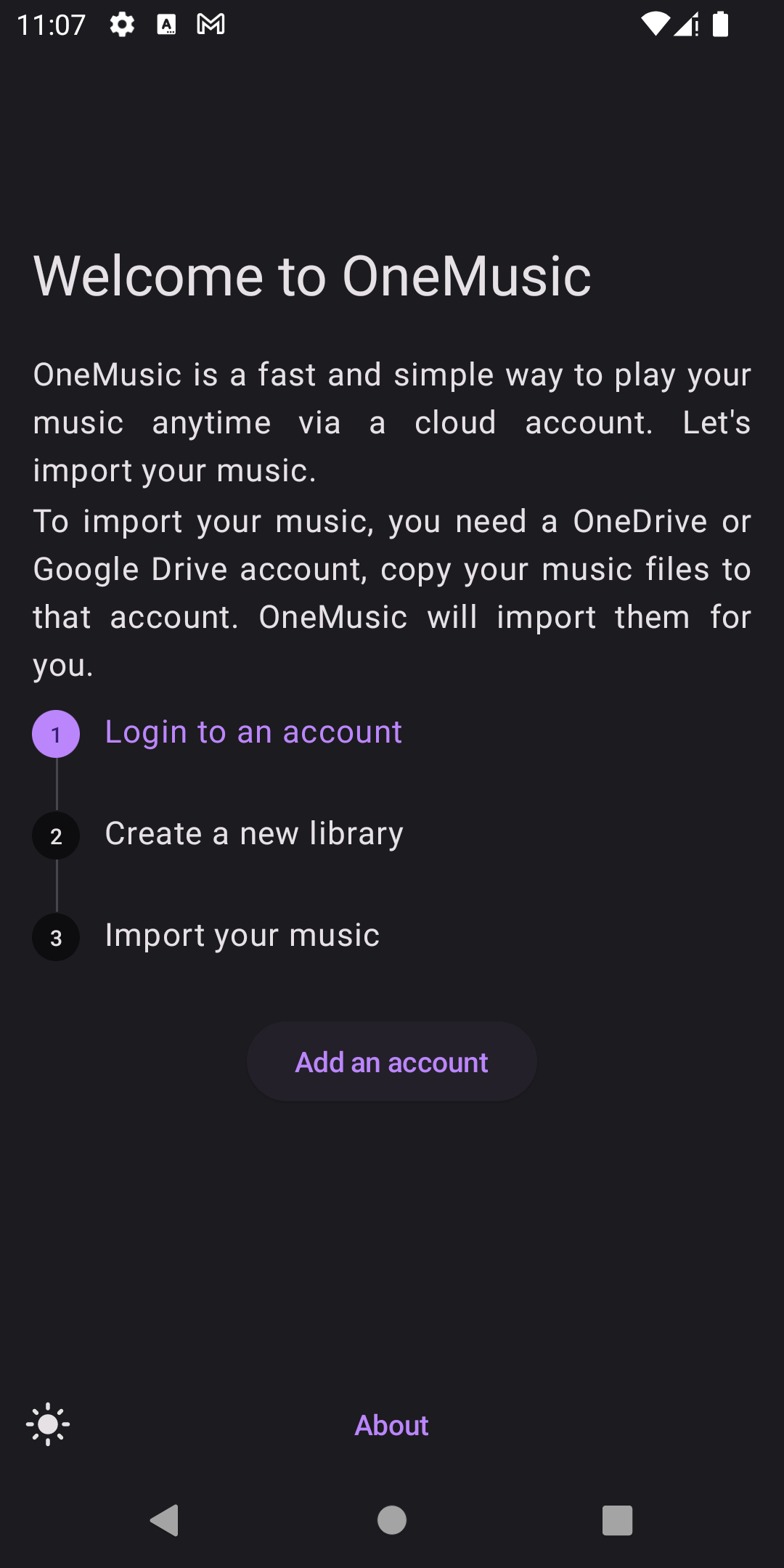Tap the cellular signal status icon
The image size is (784, 1568).
(685, 24)
